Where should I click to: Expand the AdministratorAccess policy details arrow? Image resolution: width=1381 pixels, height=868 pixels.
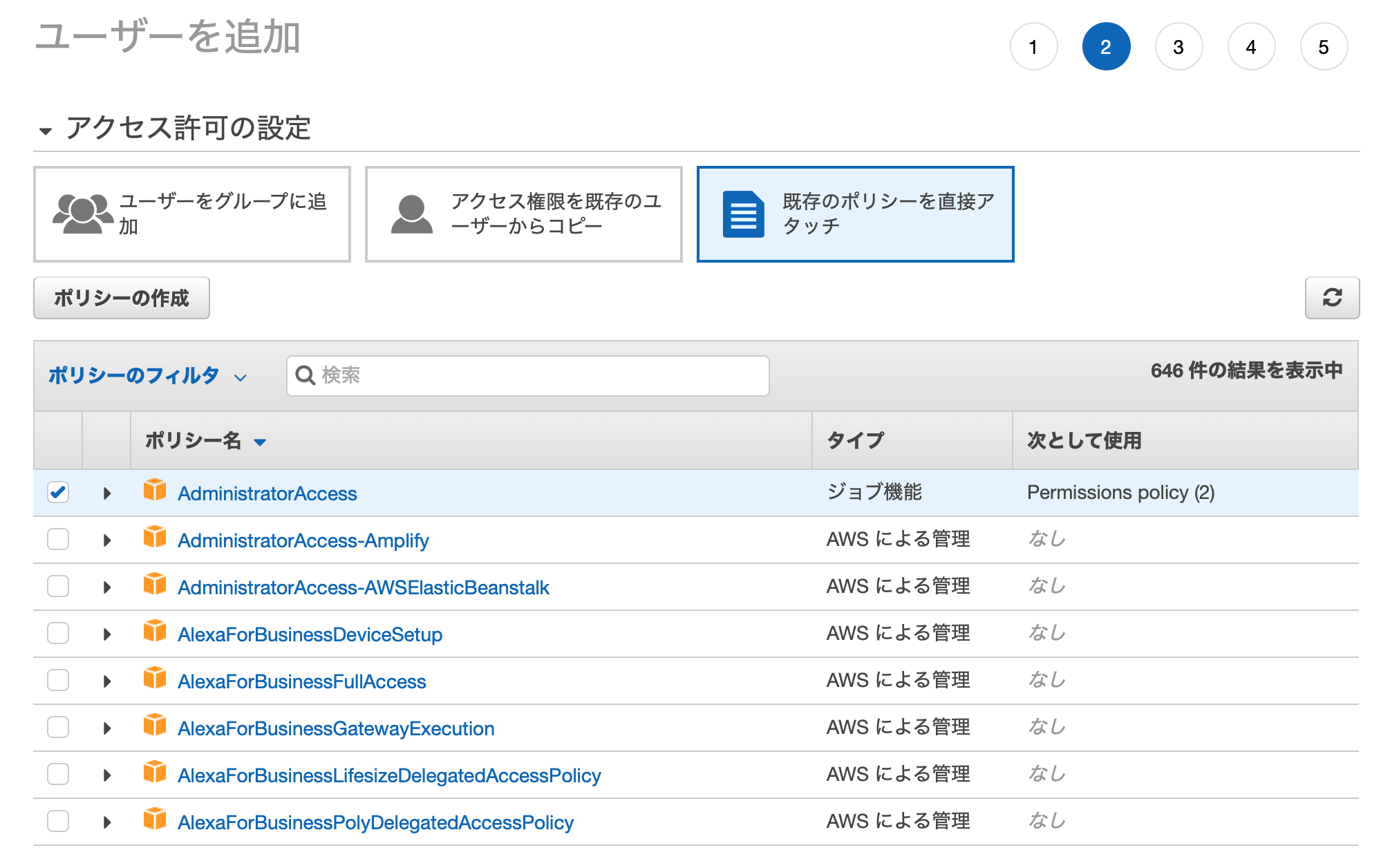107,493
